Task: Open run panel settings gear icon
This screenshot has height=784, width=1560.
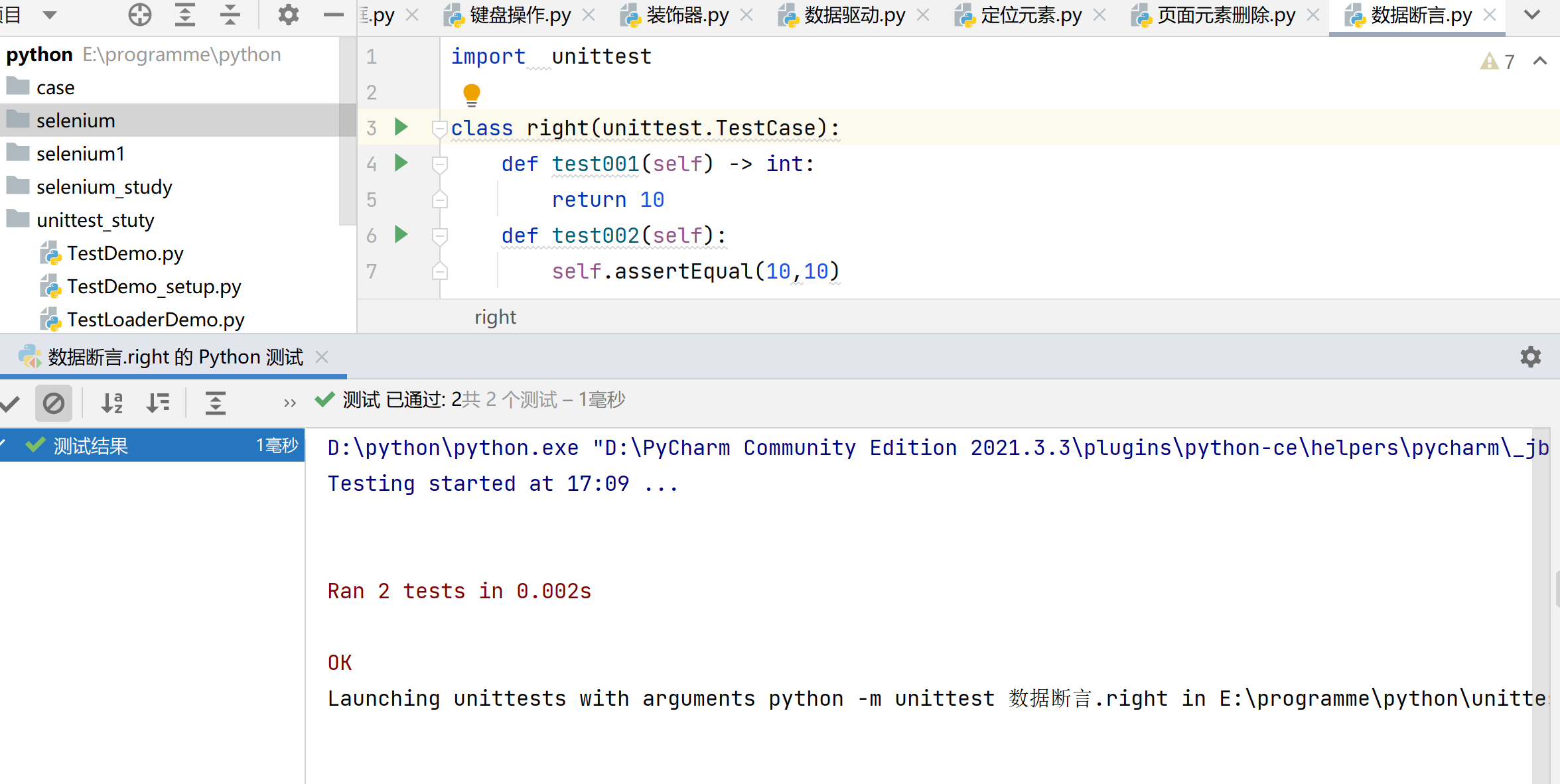Action: [1530, 358]
